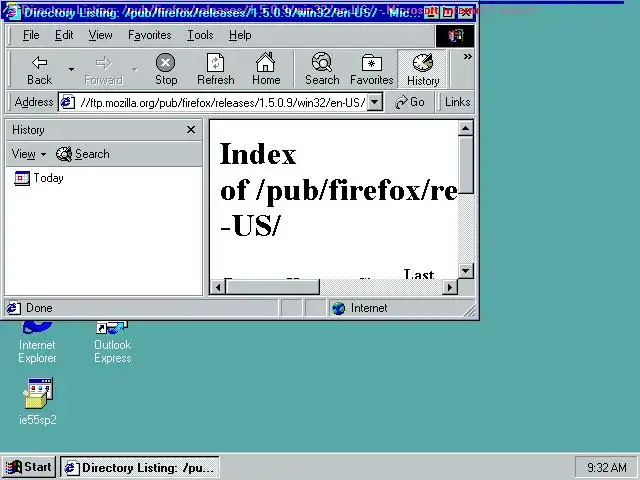Click inside the Address URL field

pos(222,102)
